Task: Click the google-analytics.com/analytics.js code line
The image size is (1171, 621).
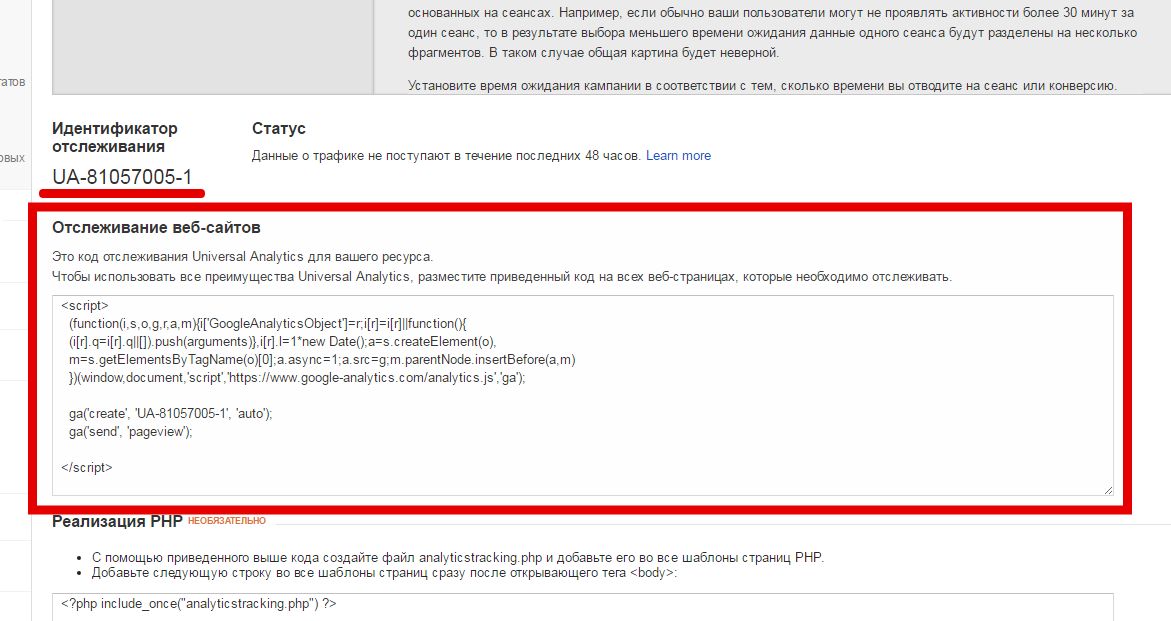Action: point(297,378)
